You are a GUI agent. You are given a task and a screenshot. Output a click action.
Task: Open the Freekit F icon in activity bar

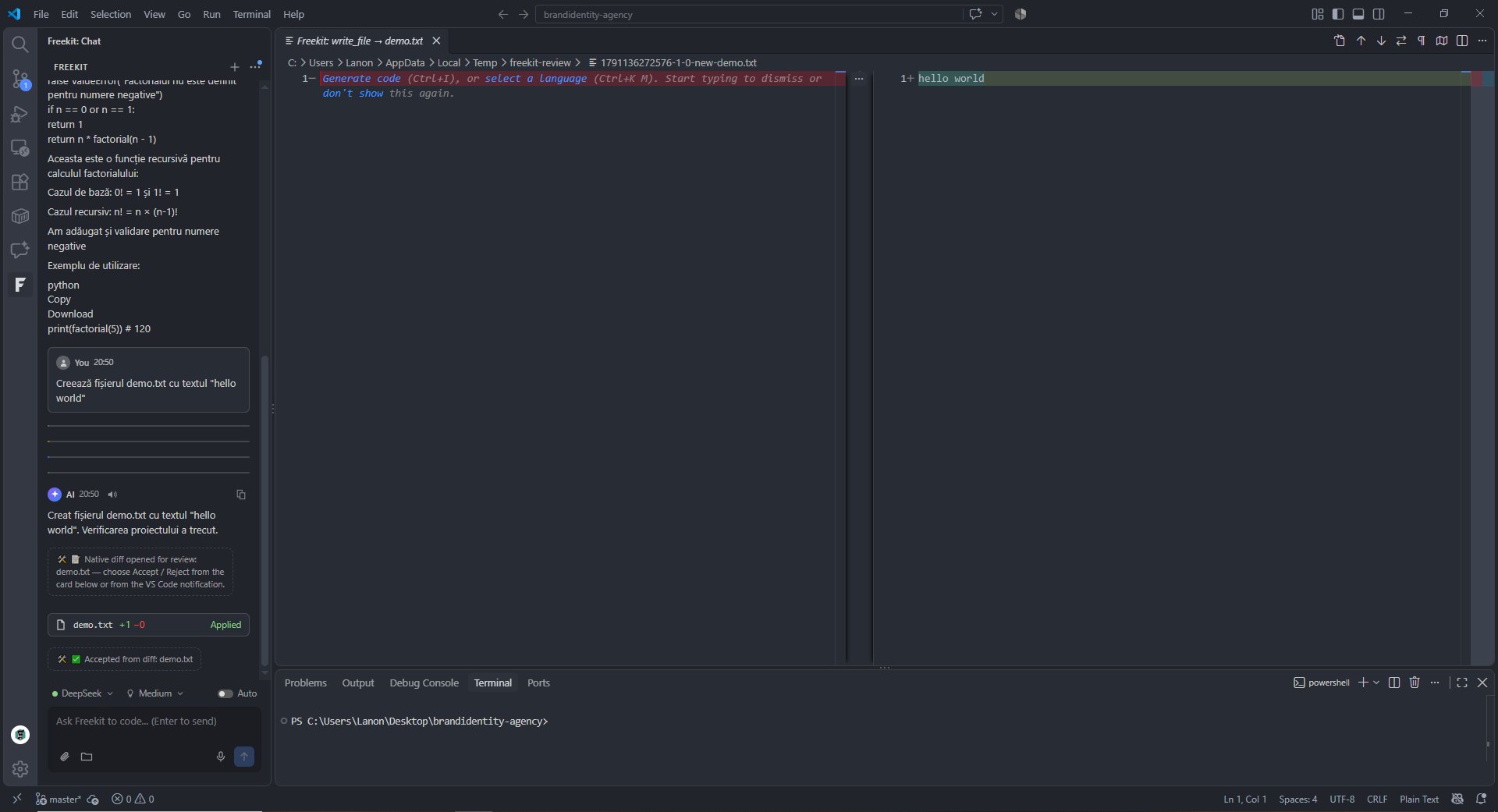coord(20,285)
